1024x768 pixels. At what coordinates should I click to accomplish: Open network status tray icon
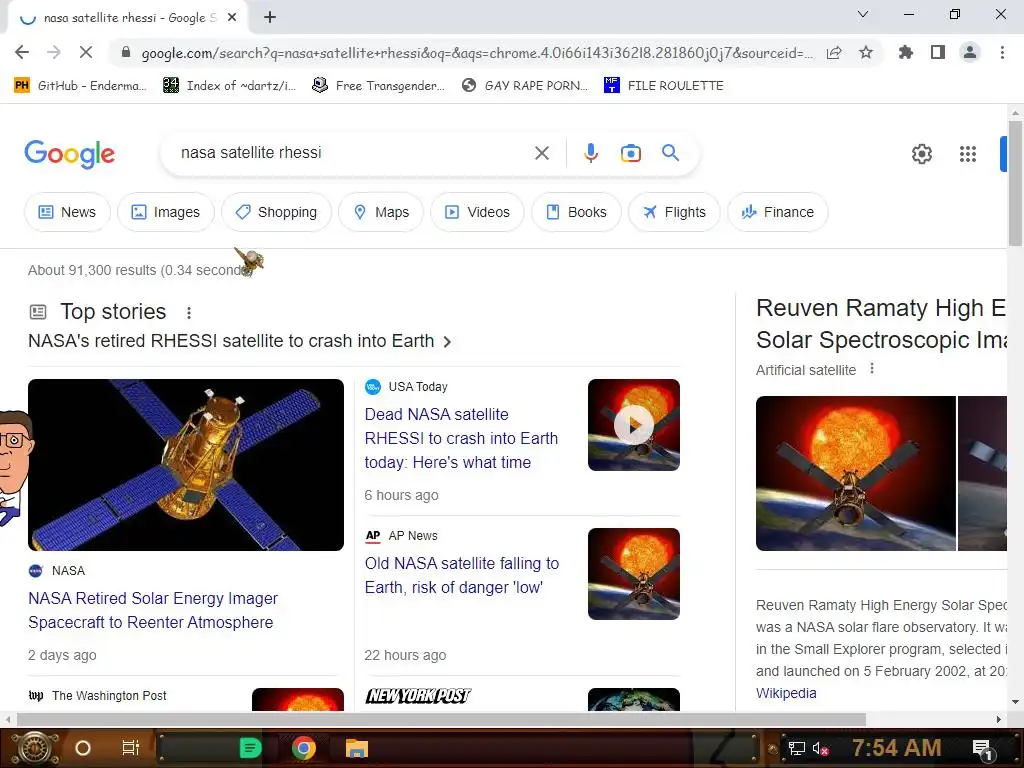[796, 748]
